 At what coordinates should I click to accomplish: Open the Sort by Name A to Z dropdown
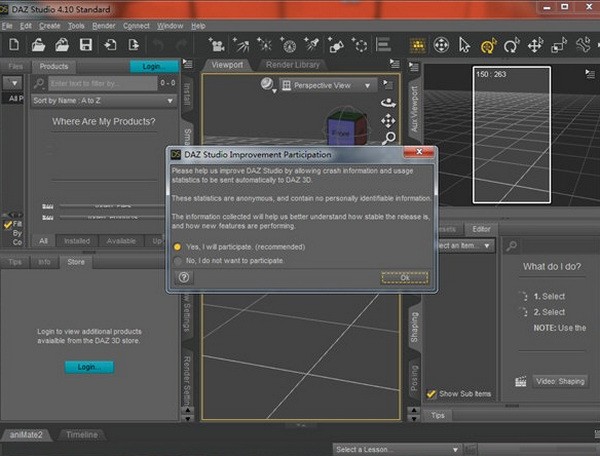[x=103, y=101]
